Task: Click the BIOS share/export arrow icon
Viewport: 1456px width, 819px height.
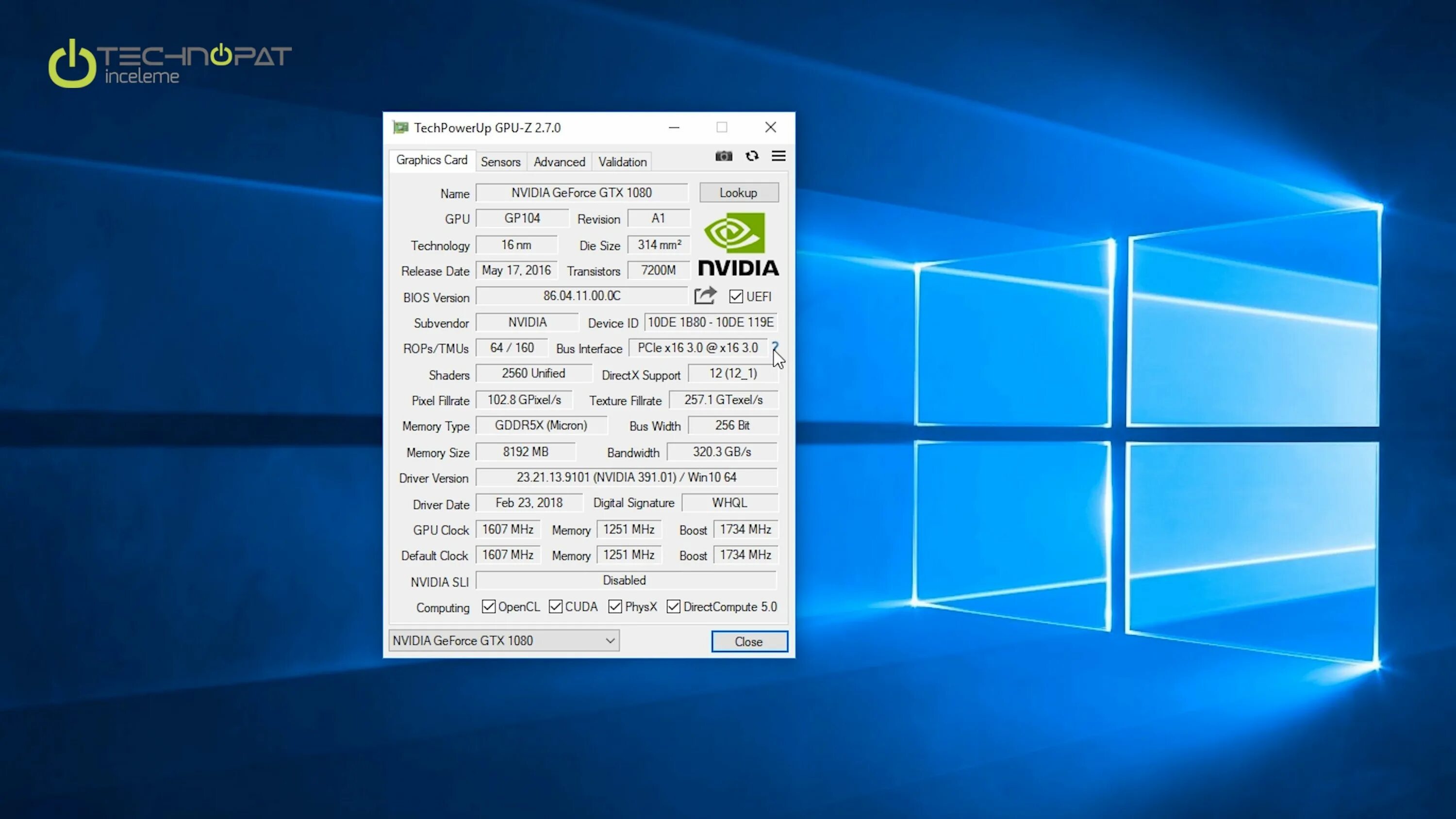Action: pos(705,295)
